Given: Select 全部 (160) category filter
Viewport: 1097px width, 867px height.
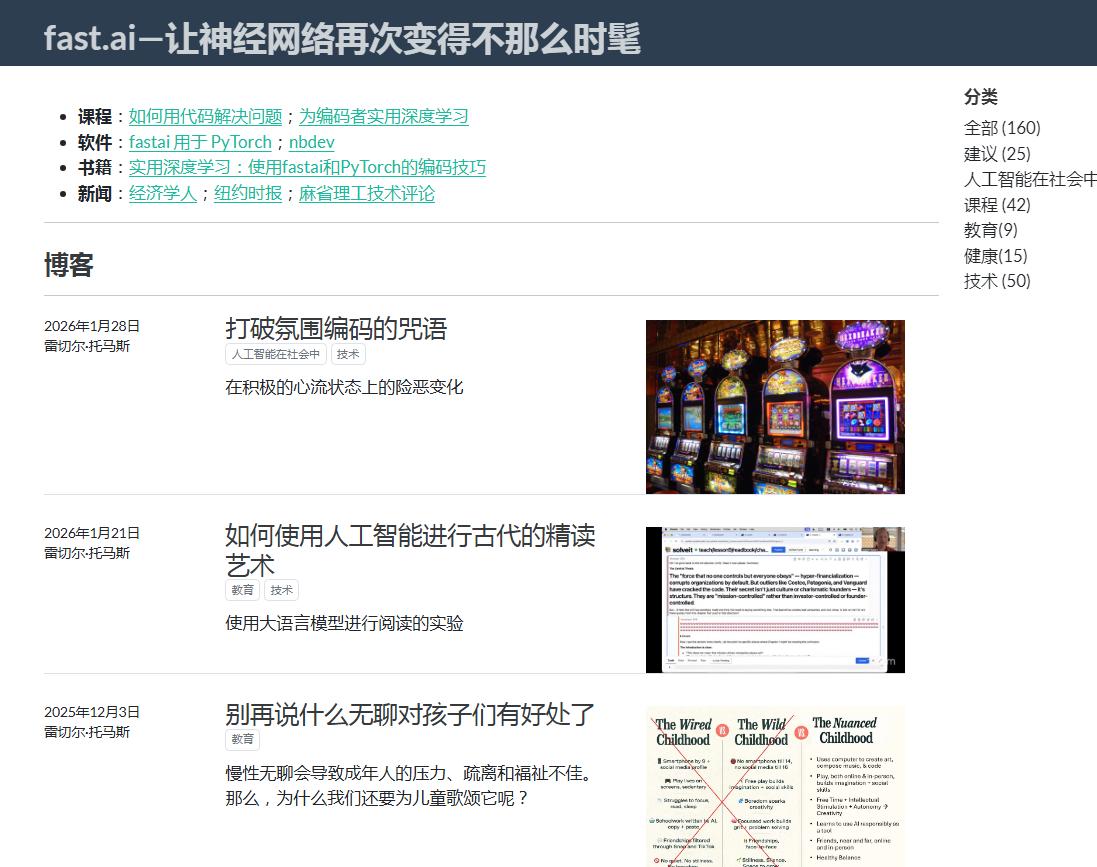Looking at the screenshot, I should [1003, 128].
